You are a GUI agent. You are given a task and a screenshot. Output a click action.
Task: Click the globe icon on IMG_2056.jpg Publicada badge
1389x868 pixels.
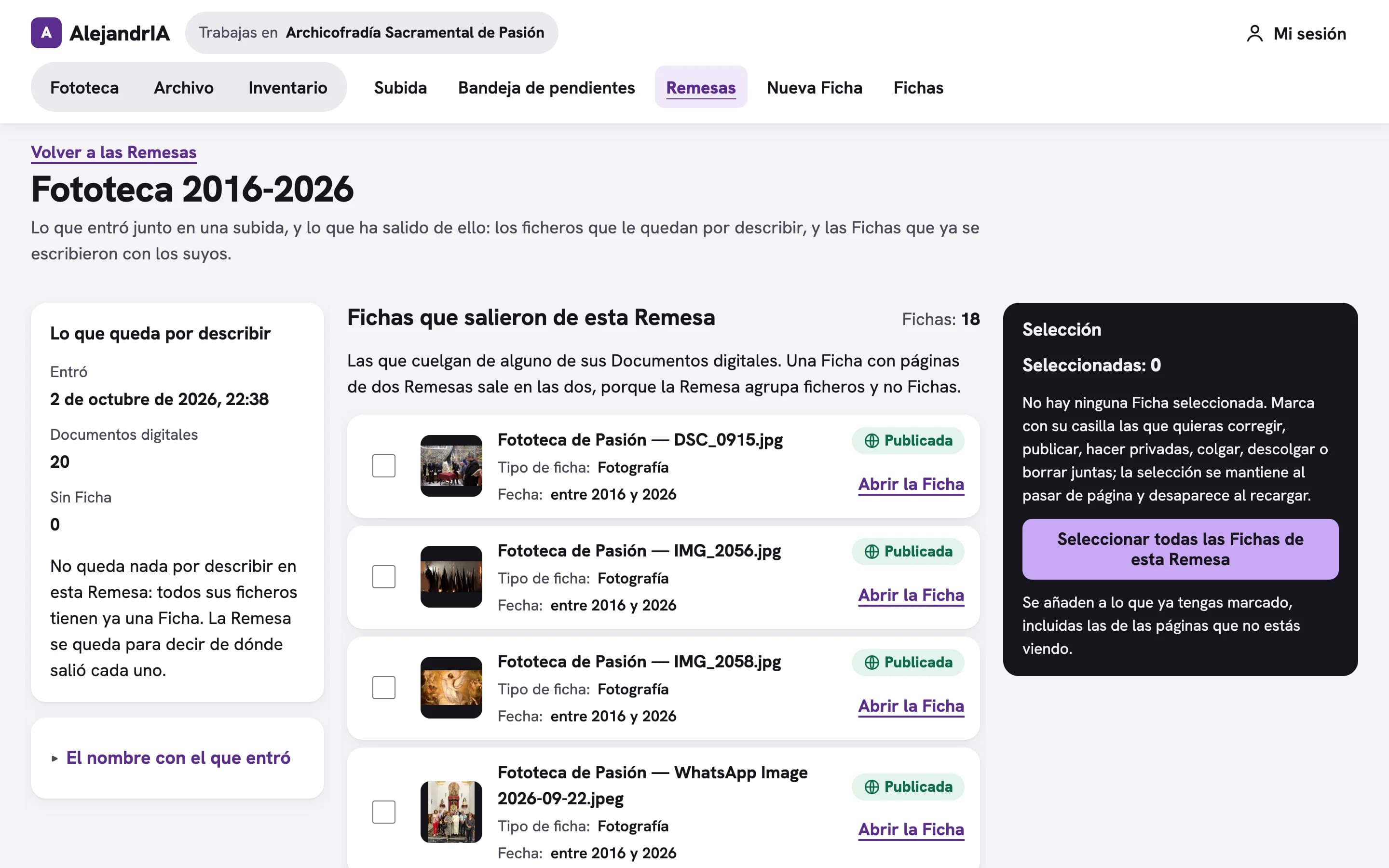pyautogui.click(x=872, y=552)
